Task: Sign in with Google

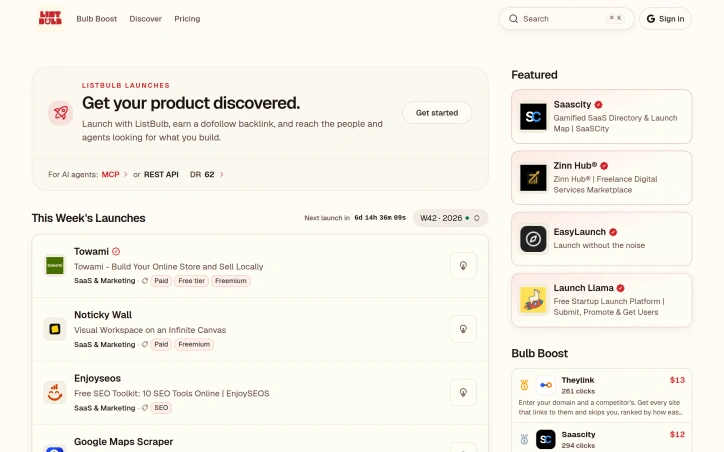Action: pyautogui.click(x=665, y=19)
